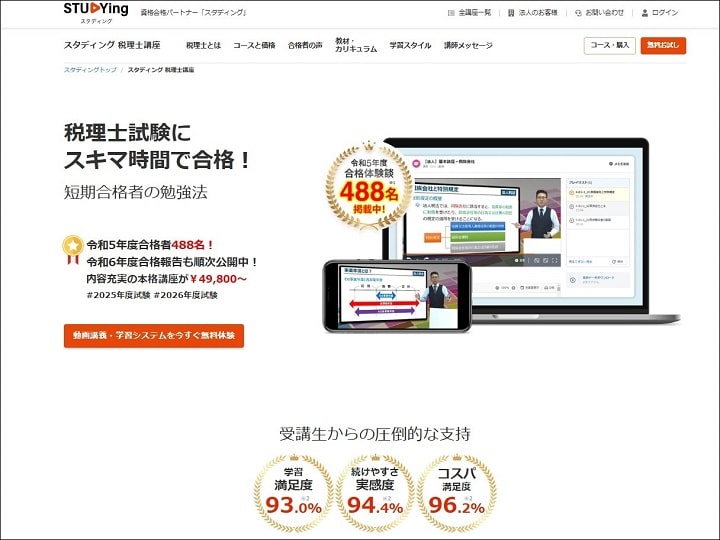The height and width of the screenshot is (540, 720).
Task: Select the 税理士とは menu item
Action: pos(203,45)
